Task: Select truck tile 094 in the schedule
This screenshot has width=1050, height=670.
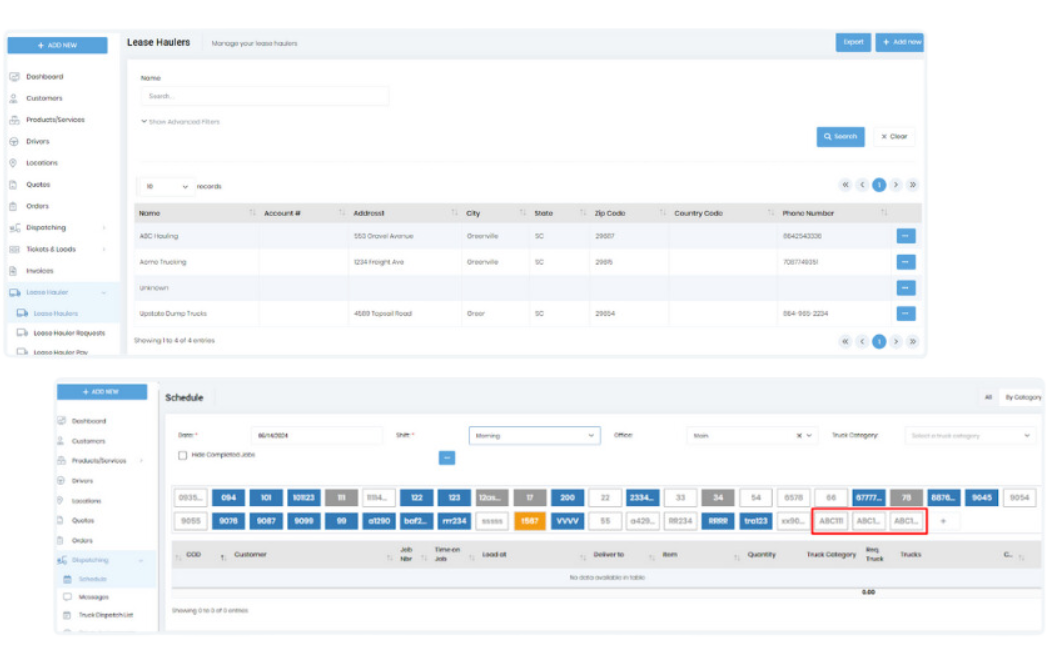Action: tap(231, 498)
